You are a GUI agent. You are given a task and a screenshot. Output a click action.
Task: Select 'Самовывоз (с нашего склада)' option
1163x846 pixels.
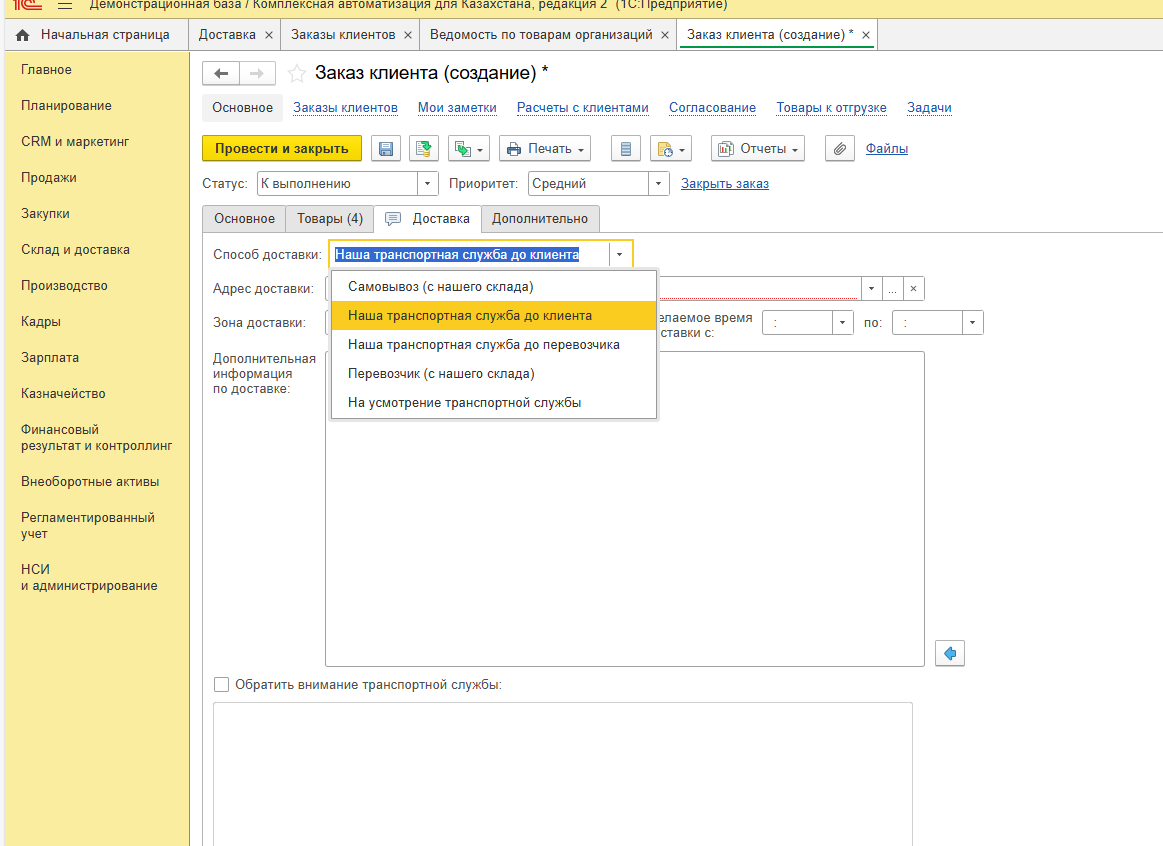(x=440, y=286)
